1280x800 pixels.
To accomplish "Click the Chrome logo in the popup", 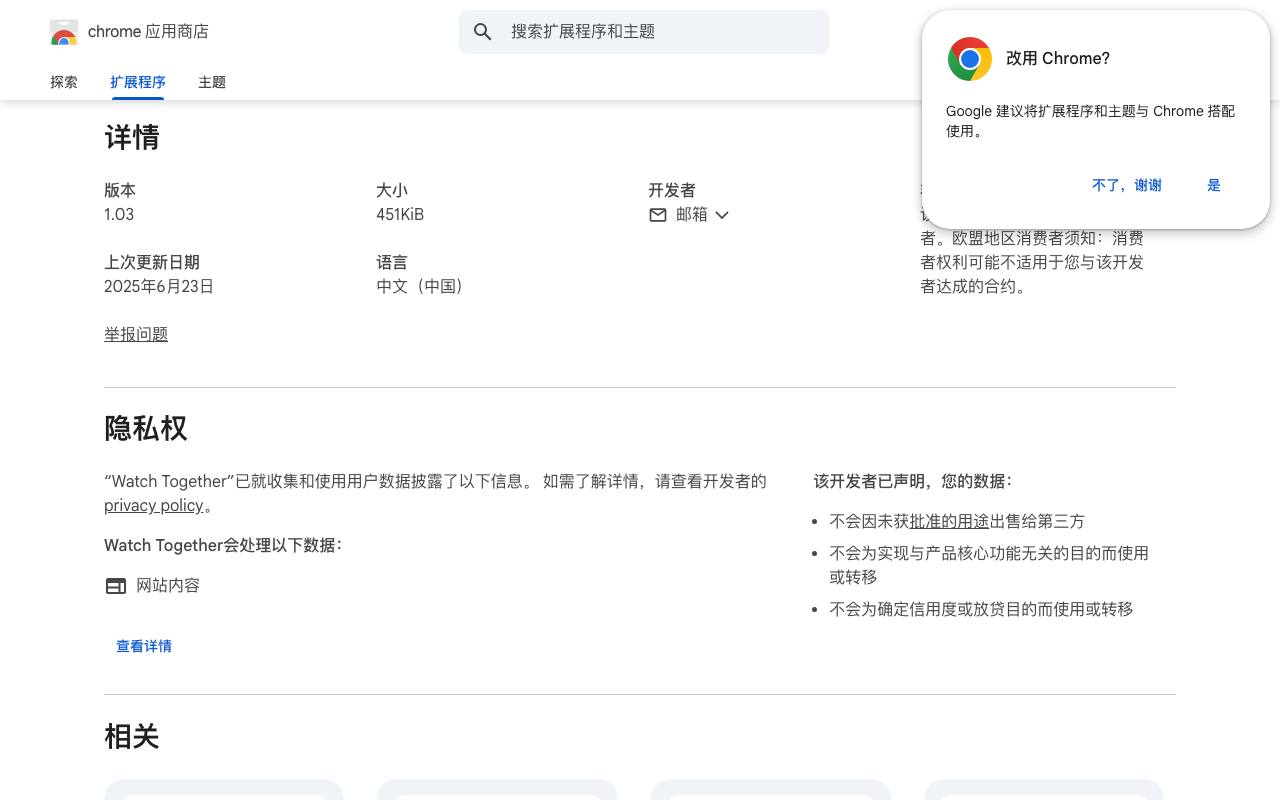I will point(970,59).
